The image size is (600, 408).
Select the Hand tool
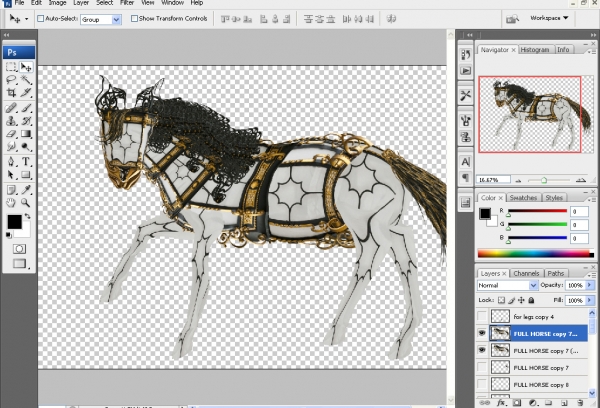tap(11, 202)
